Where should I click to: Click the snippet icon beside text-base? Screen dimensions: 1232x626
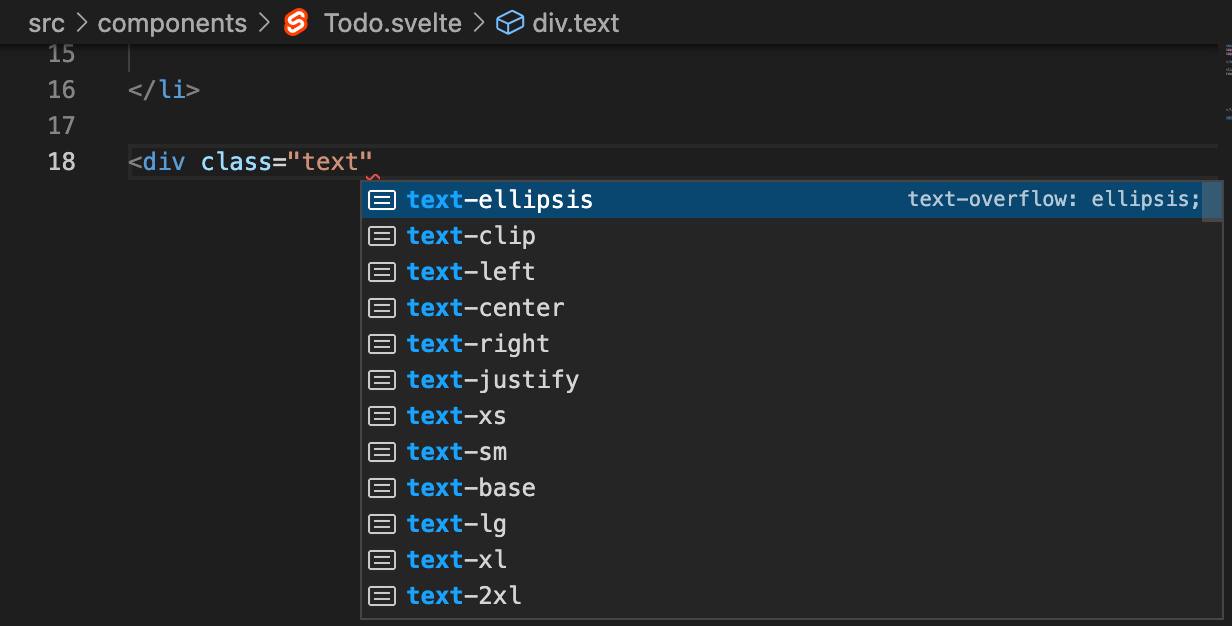[x=382, y=488]
